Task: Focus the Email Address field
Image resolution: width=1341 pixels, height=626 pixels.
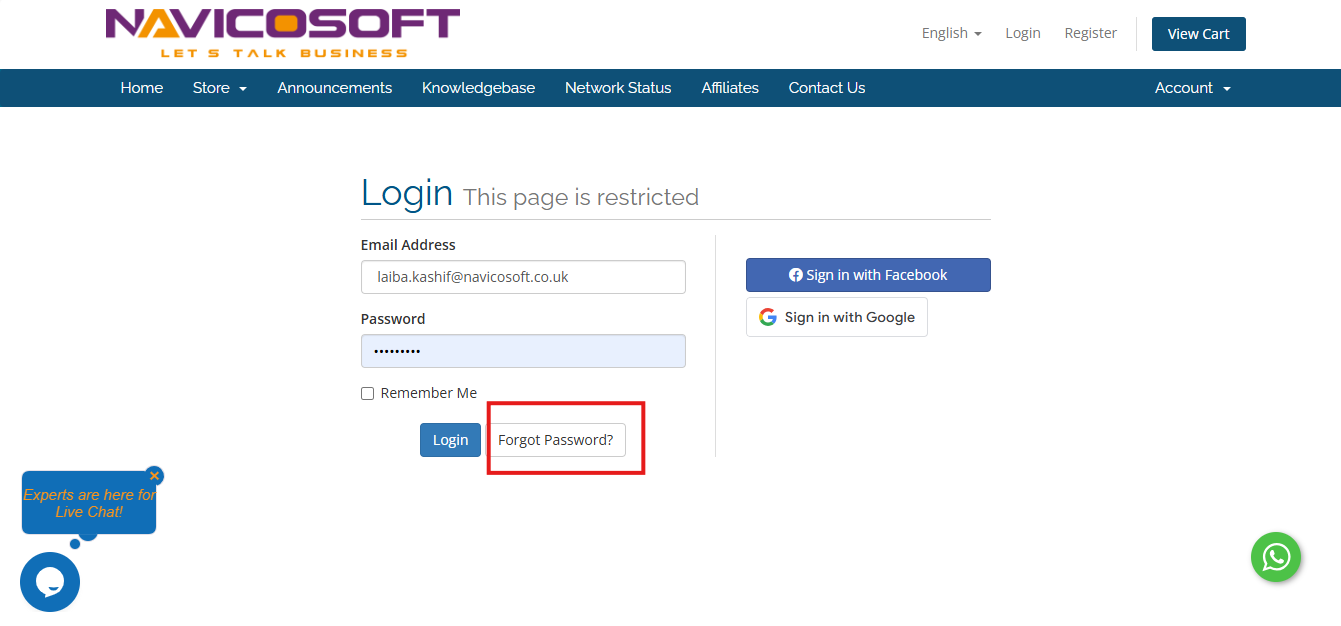Action: tap(523, 277)
